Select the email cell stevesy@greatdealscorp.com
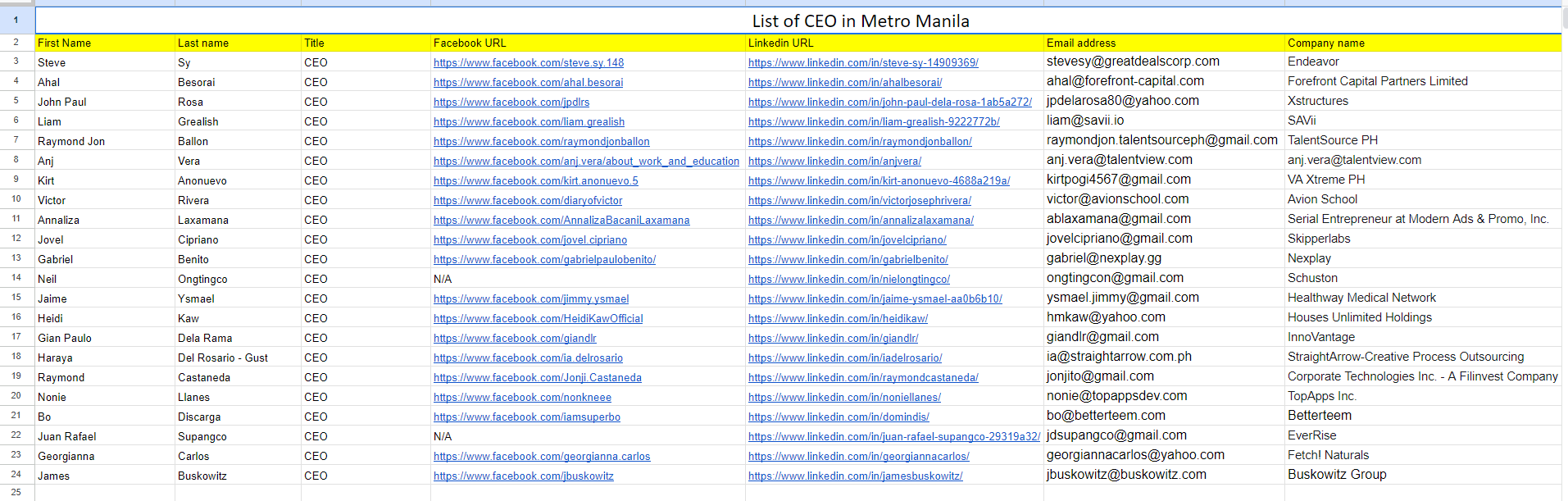The width and height of the screenshot is (1568, 501). point(1164,61)
